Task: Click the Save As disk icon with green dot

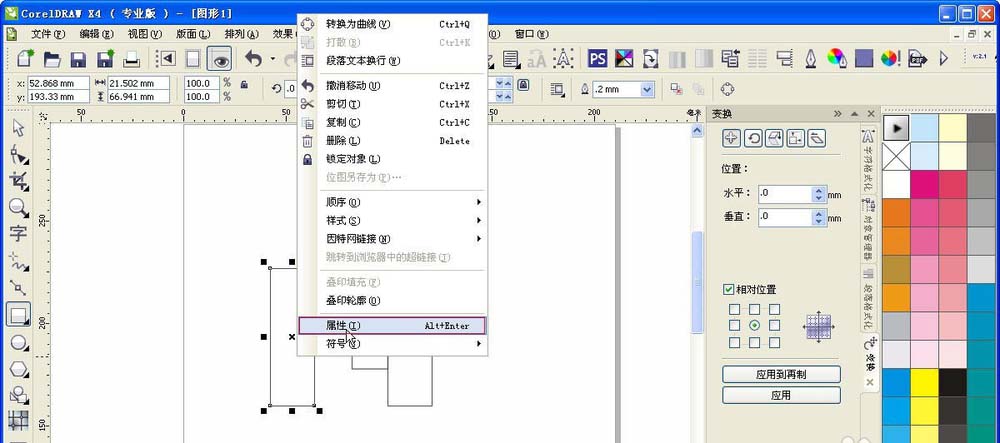Action: point(105,59)
